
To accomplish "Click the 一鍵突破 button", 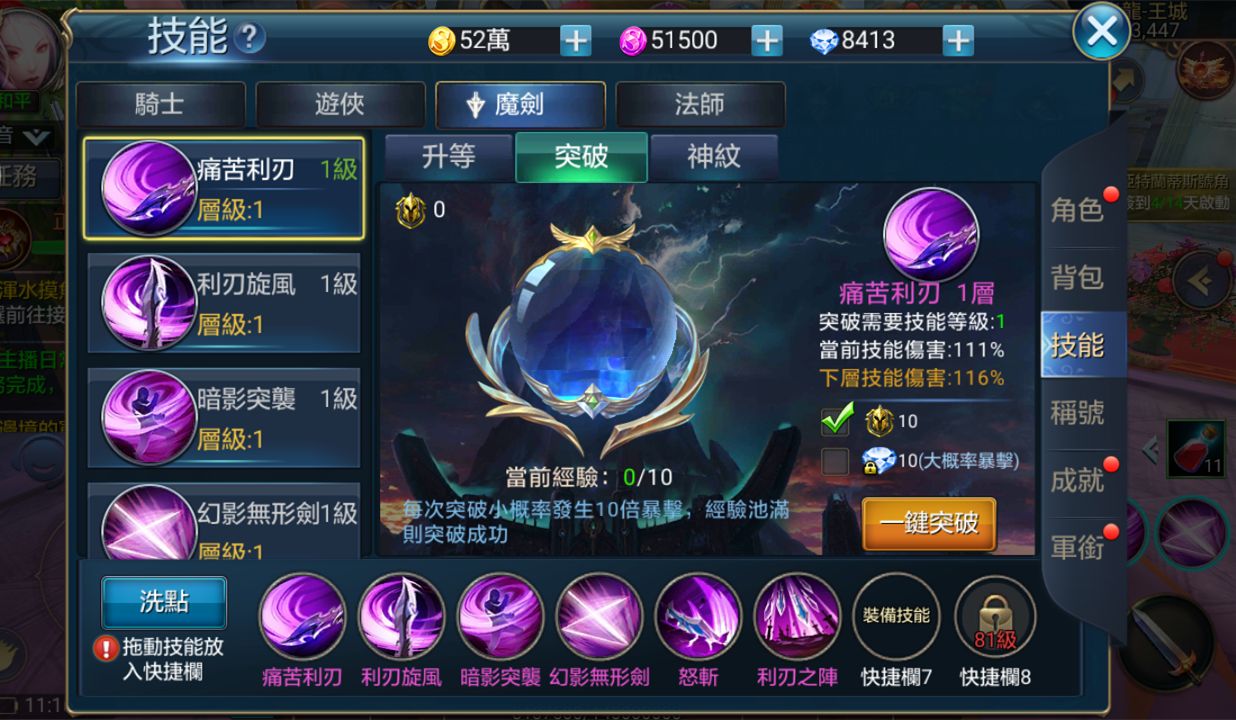I will [x=929, y=523].
